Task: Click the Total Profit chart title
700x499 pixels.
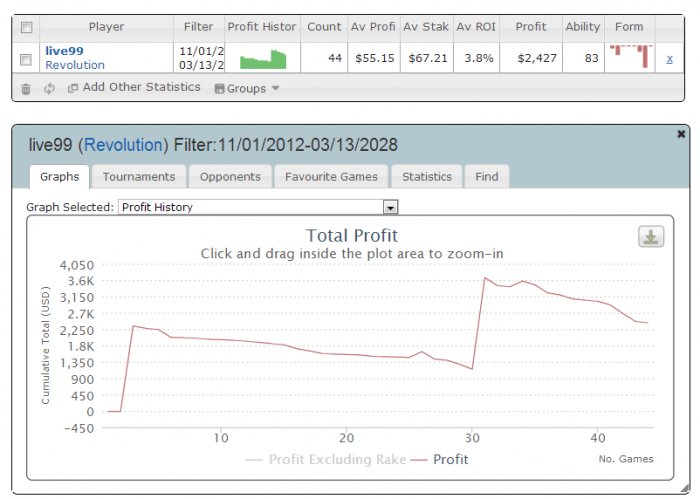Action: (x=352, y=236)
